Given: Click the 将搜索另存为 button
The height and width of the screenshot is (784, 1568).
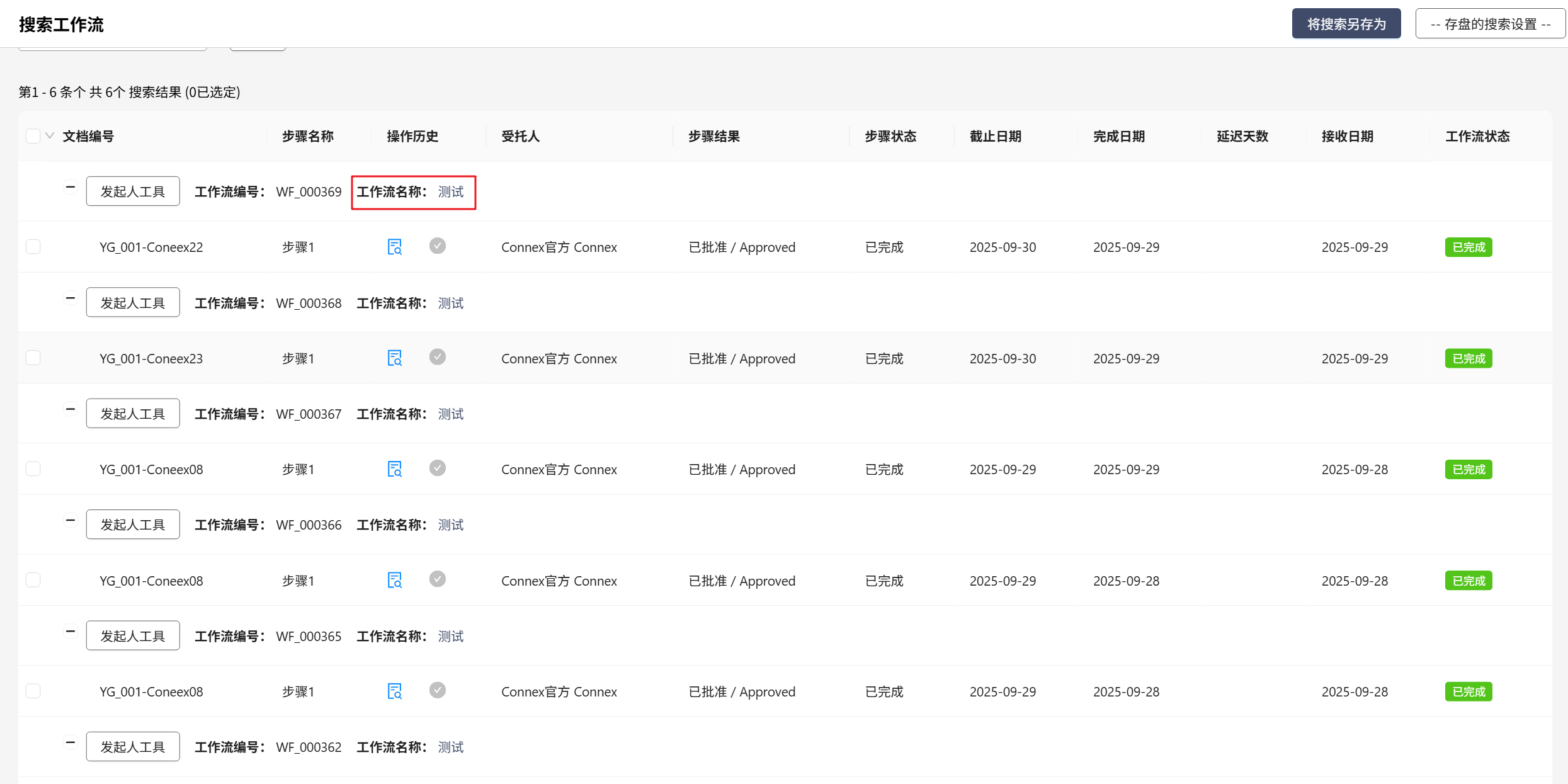Looking at the screenshot, I should click(x=1346, y=24).
